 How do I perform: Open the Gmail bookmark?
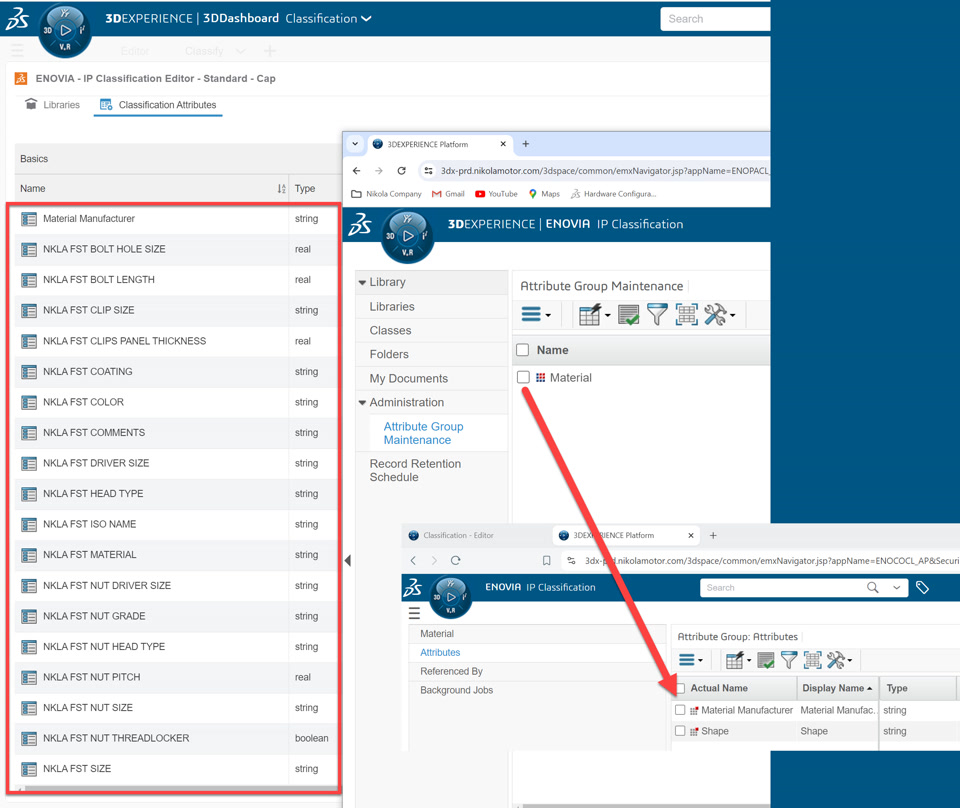coord(448,194)
